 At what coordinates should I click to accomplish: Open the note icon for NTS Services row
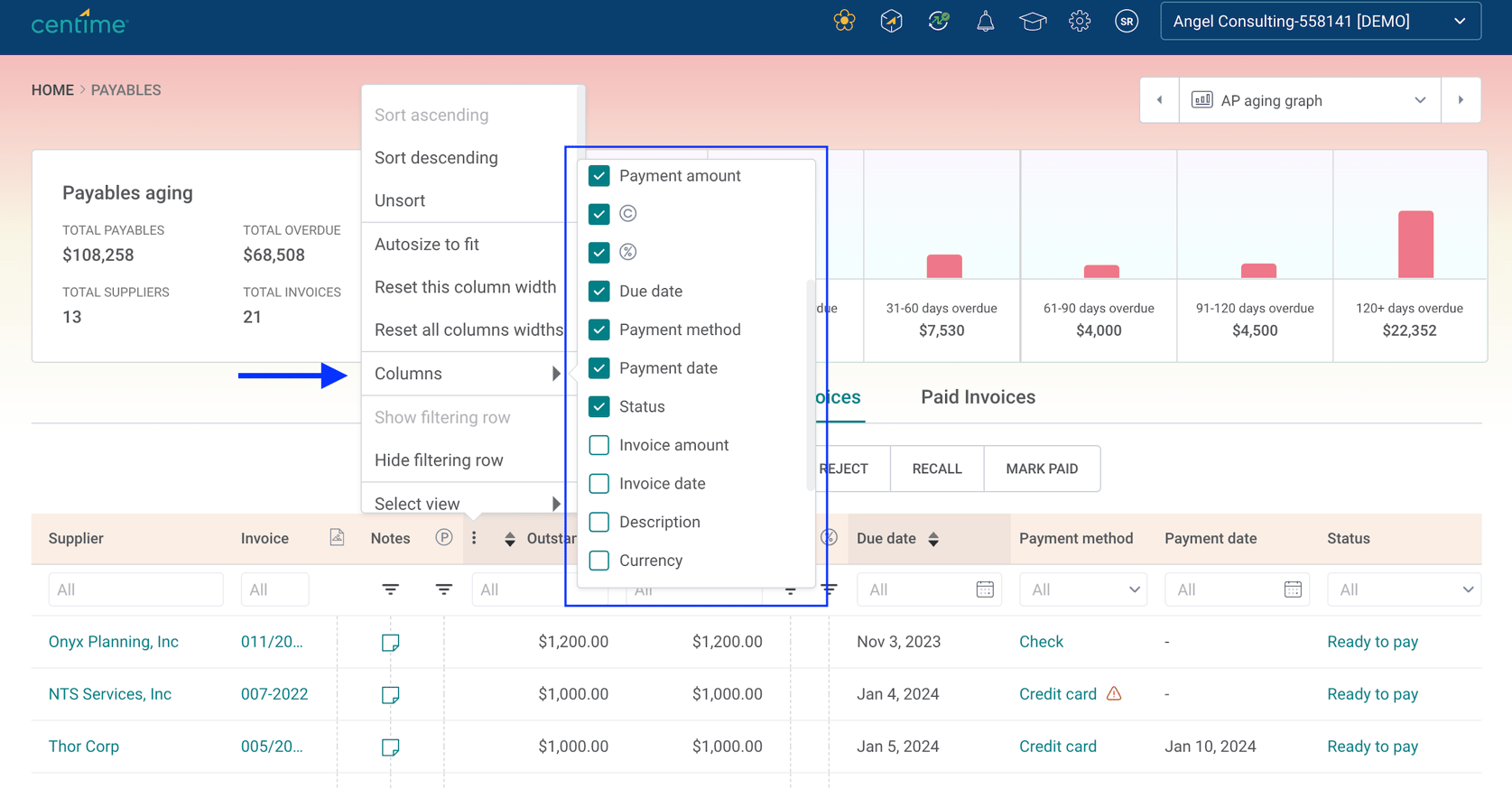pos(391,695)
